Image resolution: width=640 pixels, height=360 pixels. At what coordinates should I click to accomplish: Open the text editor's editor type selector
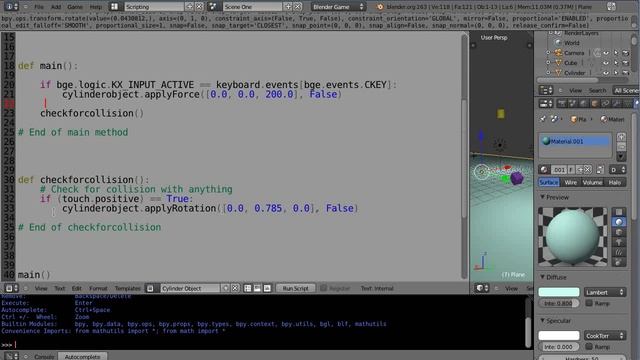pos(11,288)
